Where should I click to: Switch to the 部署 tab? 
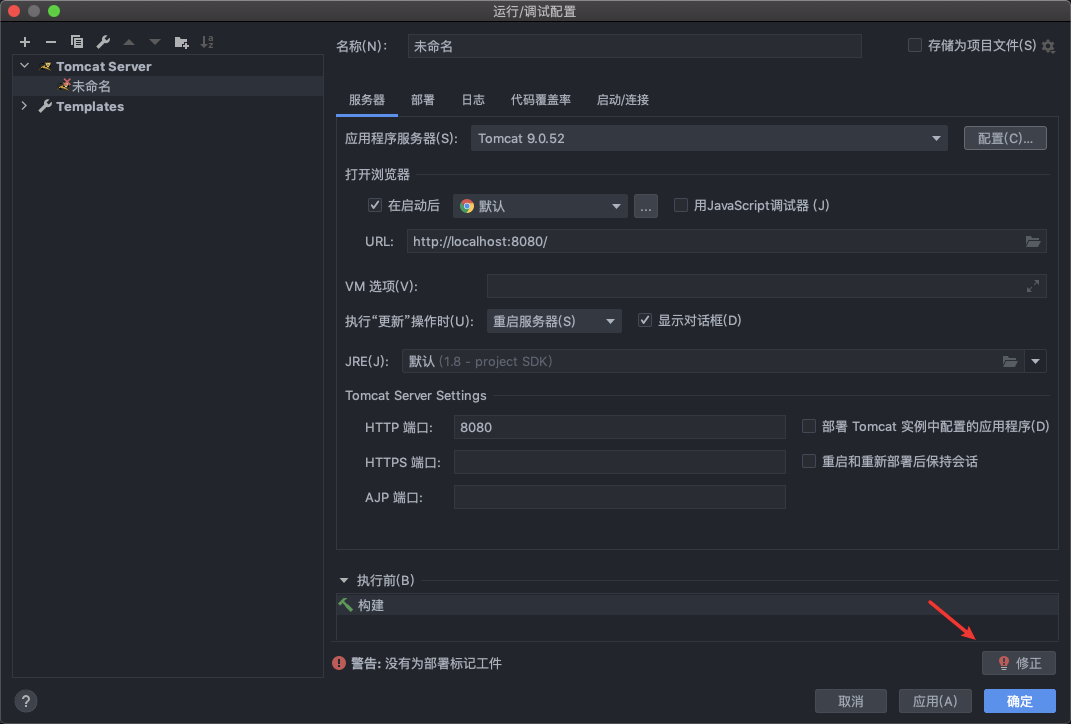[423, 100]
